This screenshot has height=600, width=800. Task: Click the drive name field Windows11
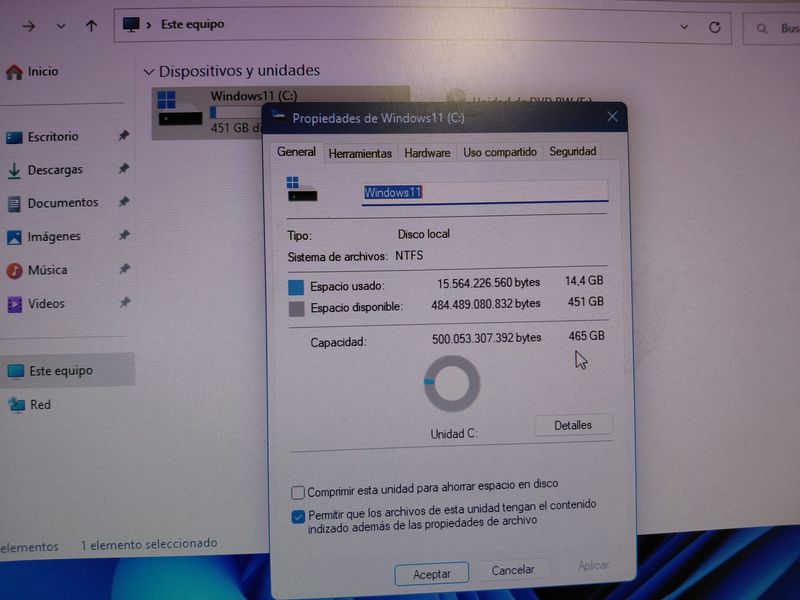click(x=485, y=193)
